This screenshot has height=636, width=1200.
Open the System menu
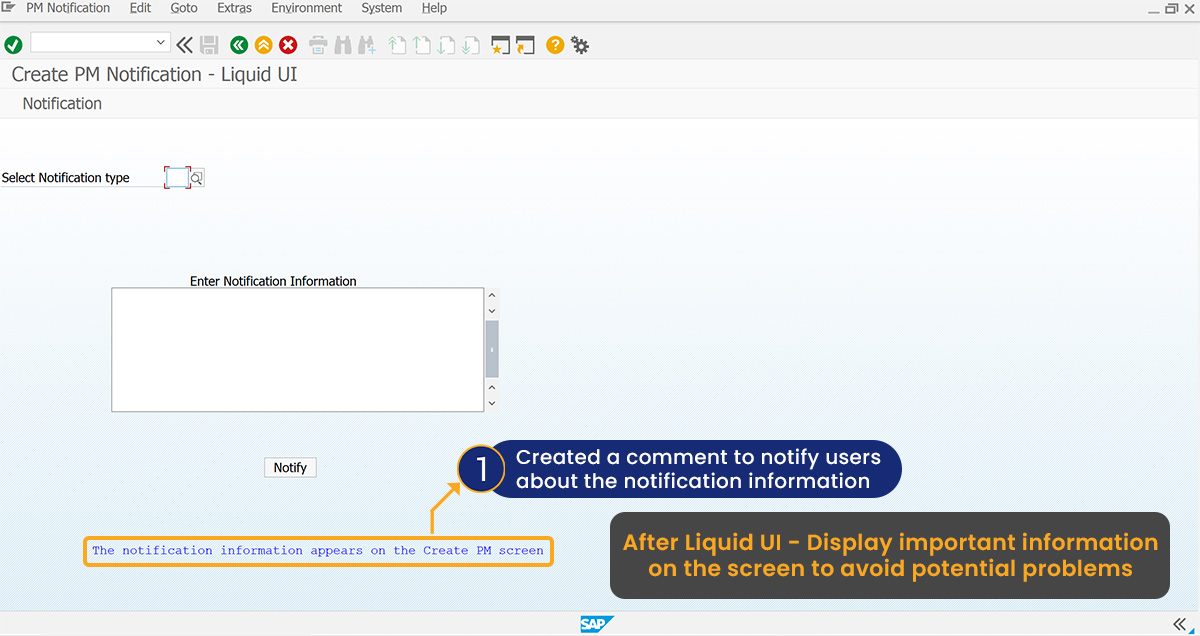point(381,8)
